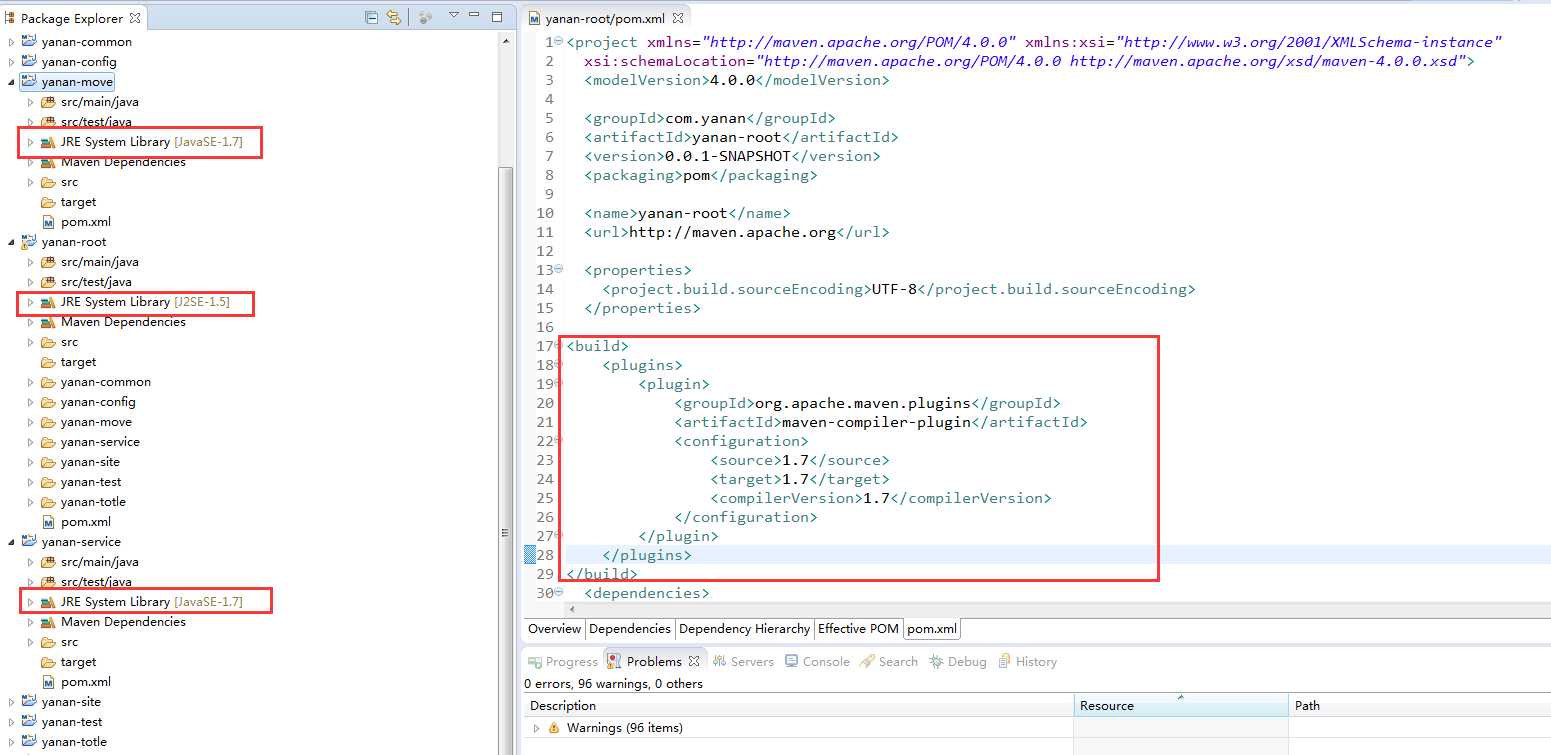Select pom.xml under the yanan-root project
Viewport: 1551px width, 755px height.
pyautogui.click(x=85, y=522)
